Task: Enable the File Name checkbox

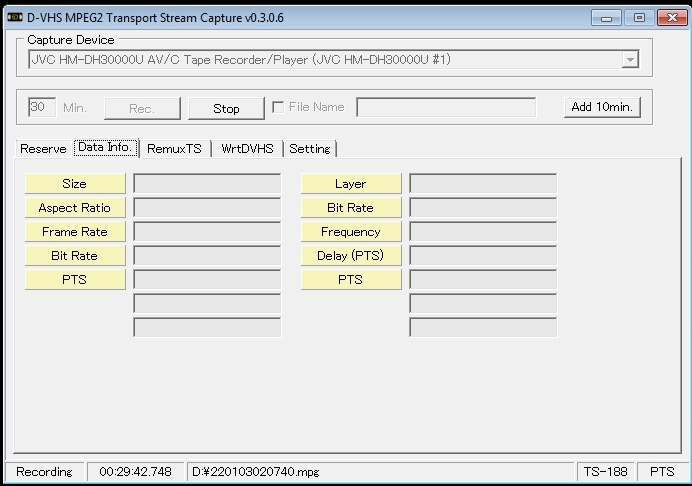Action: [278, 107]
